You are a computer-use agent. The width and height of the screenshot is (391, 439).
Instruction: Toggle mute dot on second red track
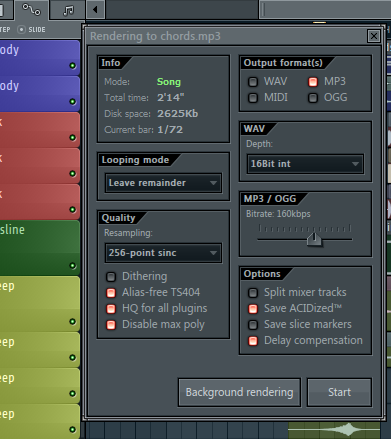[72, 174]
